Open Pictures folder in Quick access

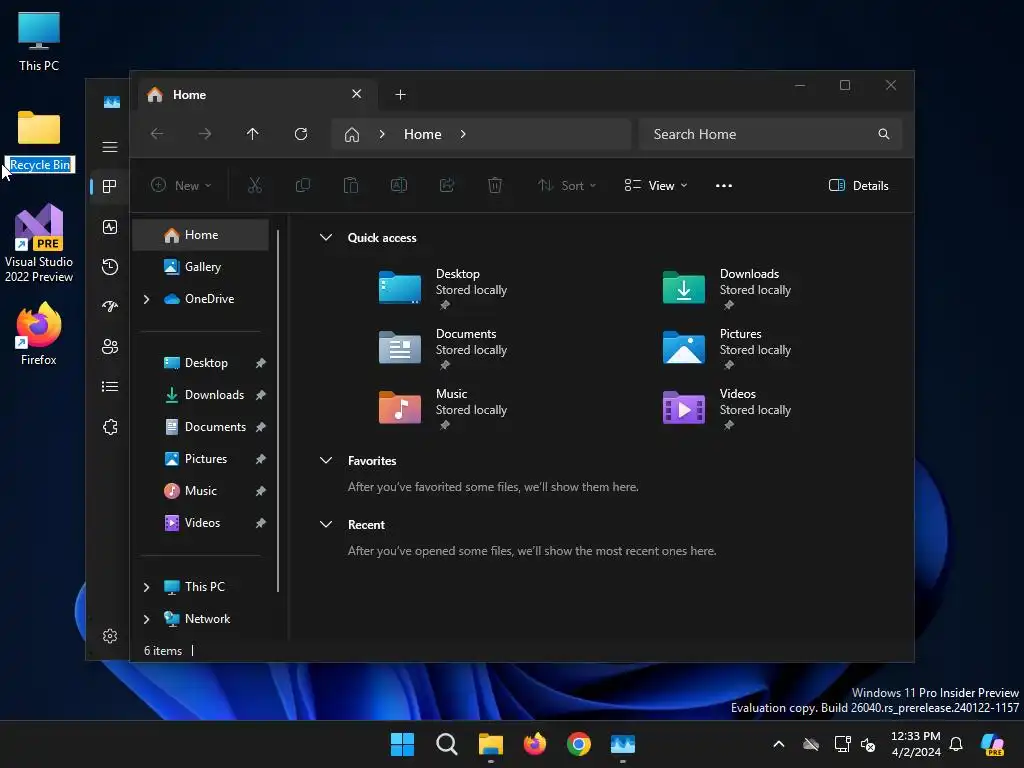pyautogui.click(x=727, y=348)
